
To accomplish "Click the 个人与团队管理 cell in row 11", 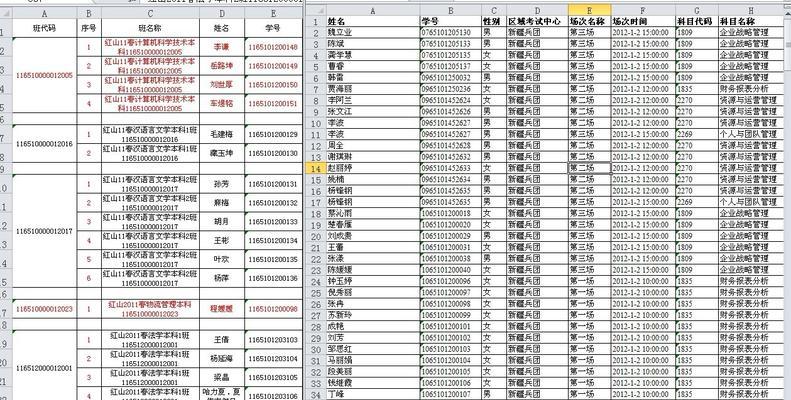I will pos(751,135).
